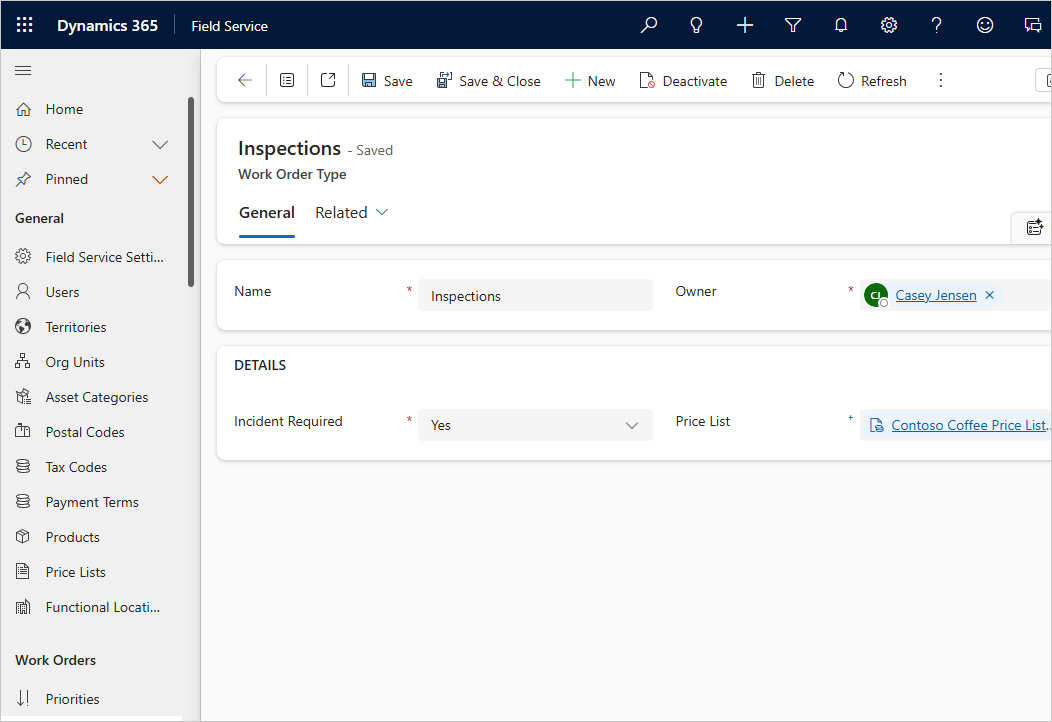This screenshot has width=1052, height=722.
Task: Open record in new window icon
Action: click(328, 81)
